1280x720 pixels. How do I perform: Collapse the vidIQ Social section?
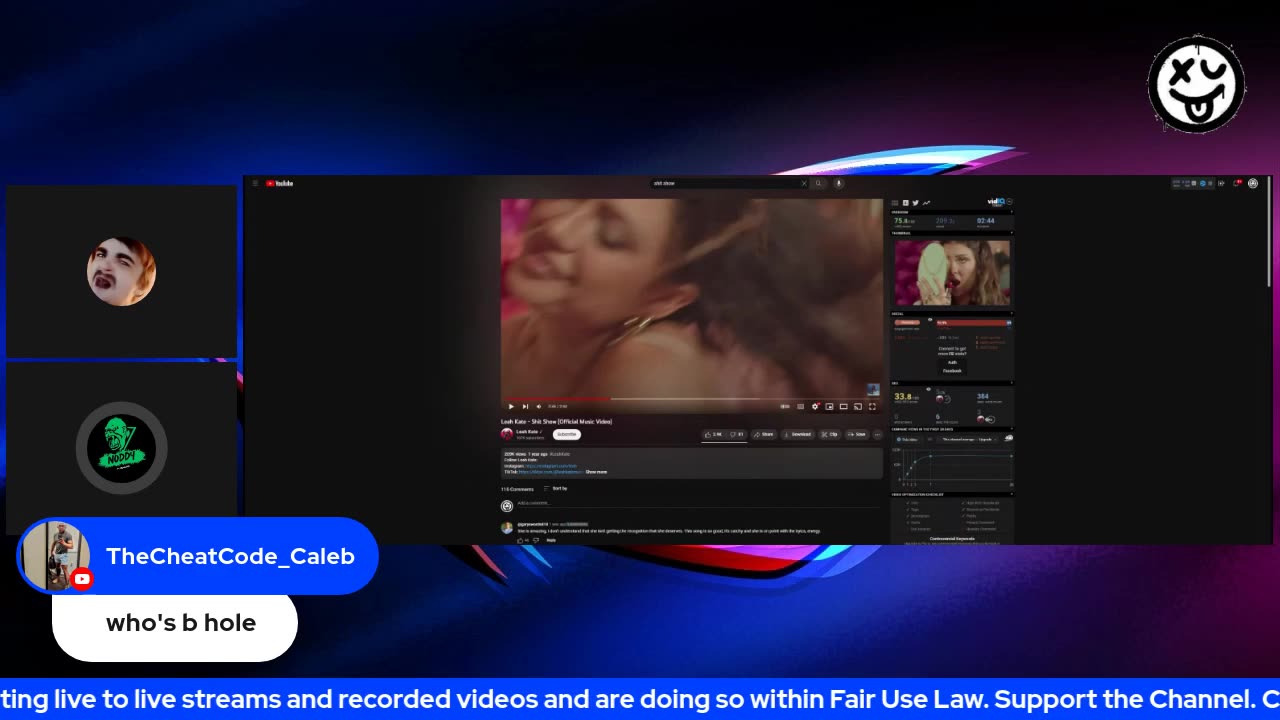tap(1011, 313)
